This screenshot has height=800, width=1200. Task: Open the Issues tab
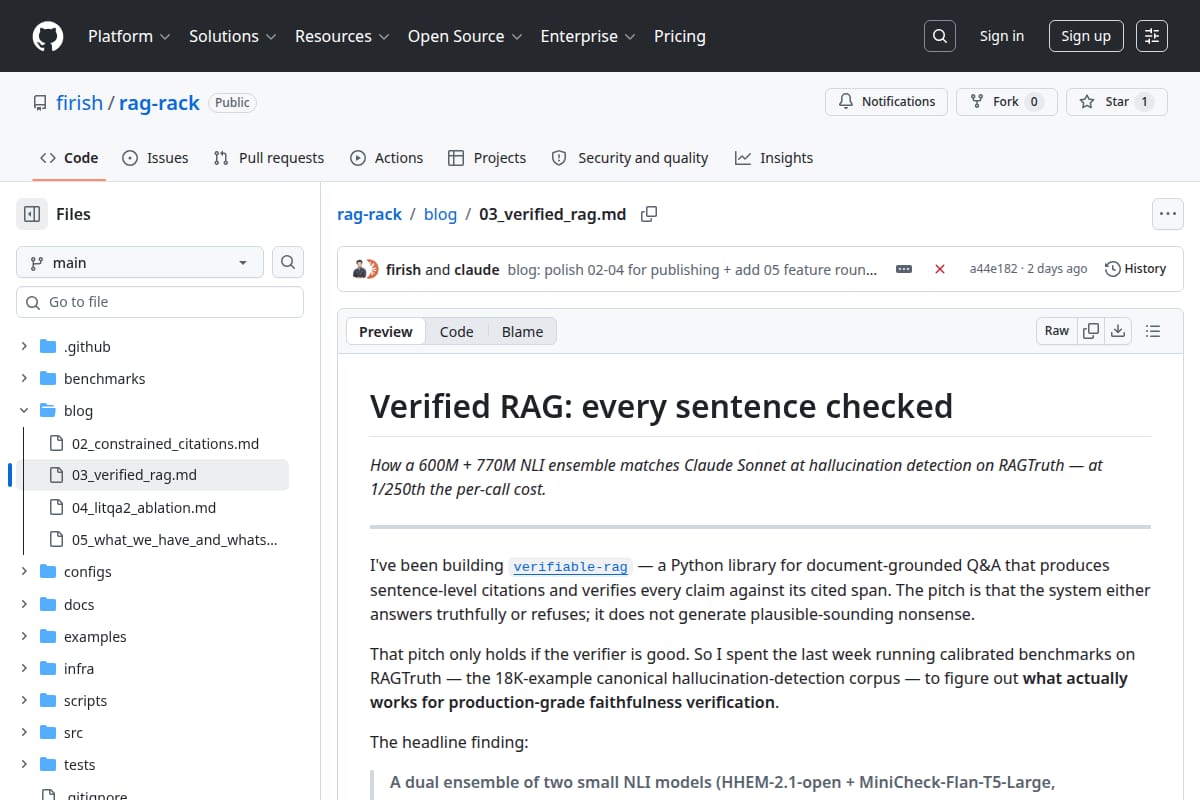pyautogui.click(x=155, y=158)
